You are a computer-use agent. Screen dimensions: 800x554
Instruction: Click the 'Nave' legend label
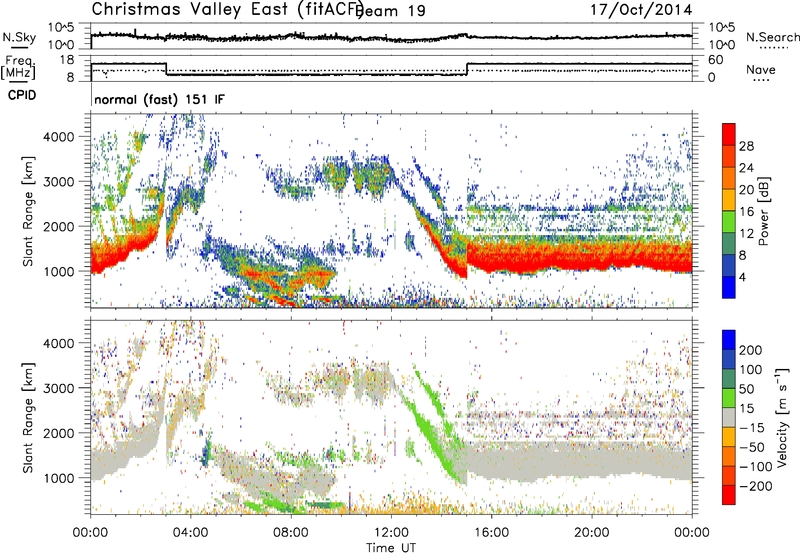[x=761, y=70]
